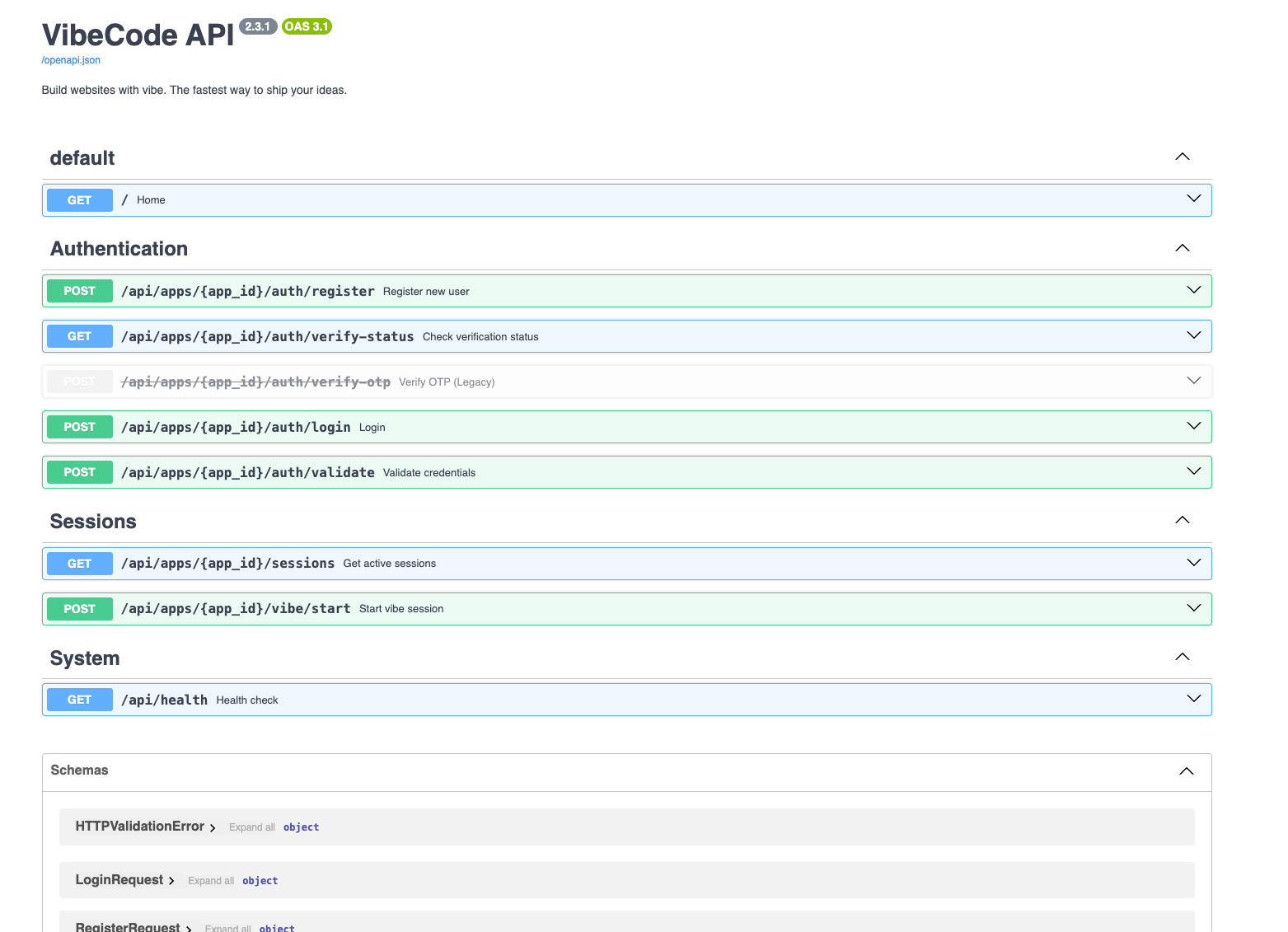Collapse the Authentication section
Image resolution: width=1288 pixels, height=932 pixels.
tap(1182, 248)
